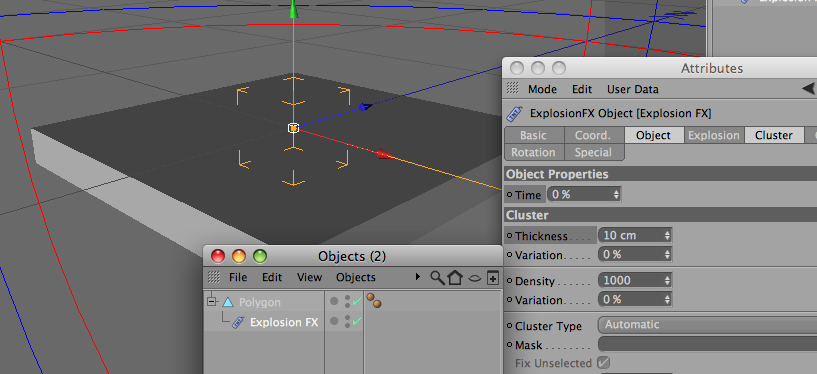Image resolution: width=817 pixels, height=374 pixels.
Task: Select the Cluster tab
Action: click(x=774, y=135)
